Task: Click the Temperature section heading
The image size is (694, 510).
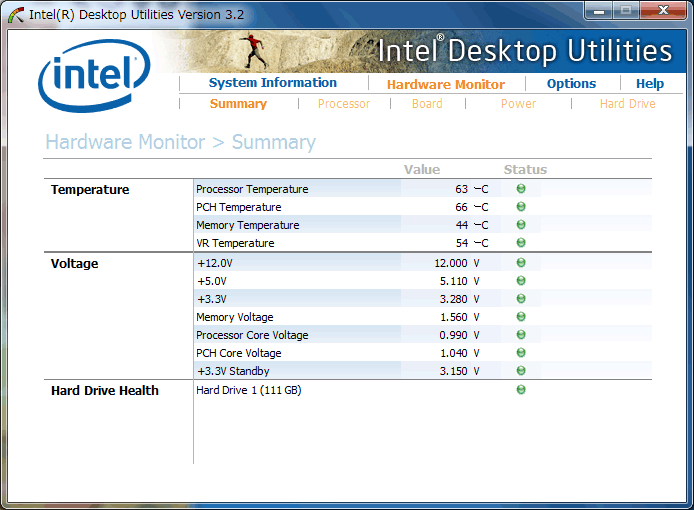Action: [x=90, y=189]
